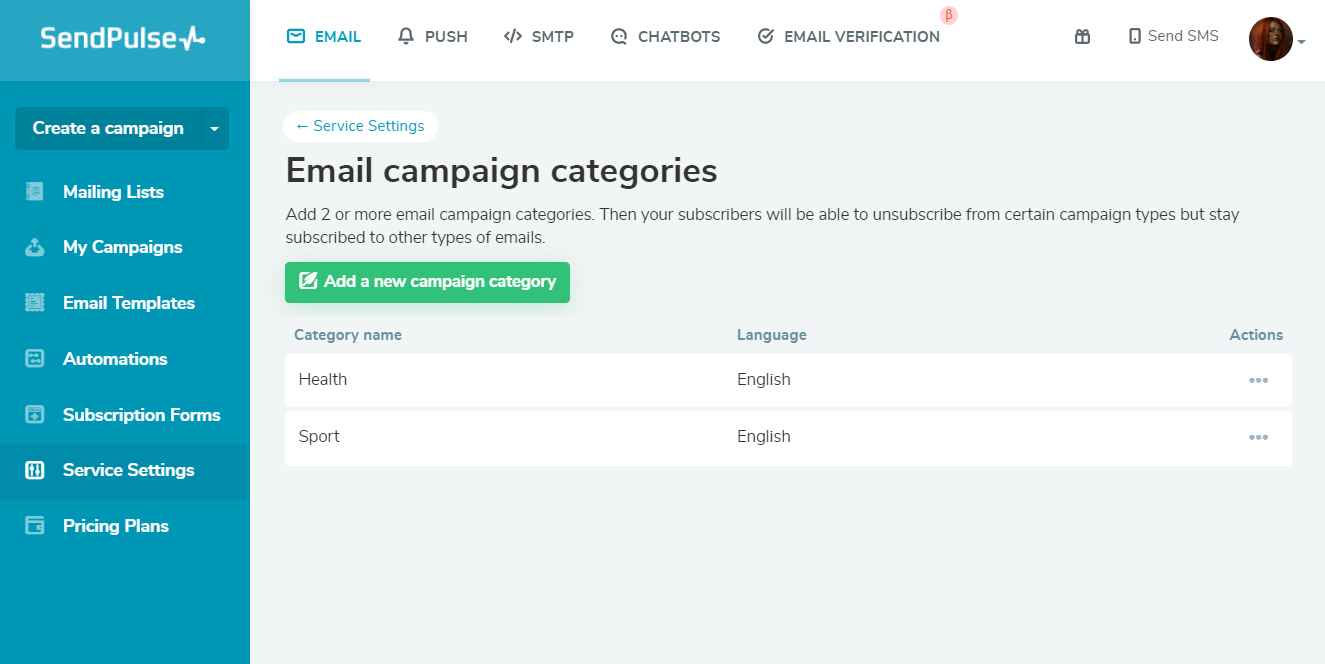The width and height of the screenshot is (1325, 664).
Task: Click the Mailing Lists sidebar icon
Action: (35, 192)
